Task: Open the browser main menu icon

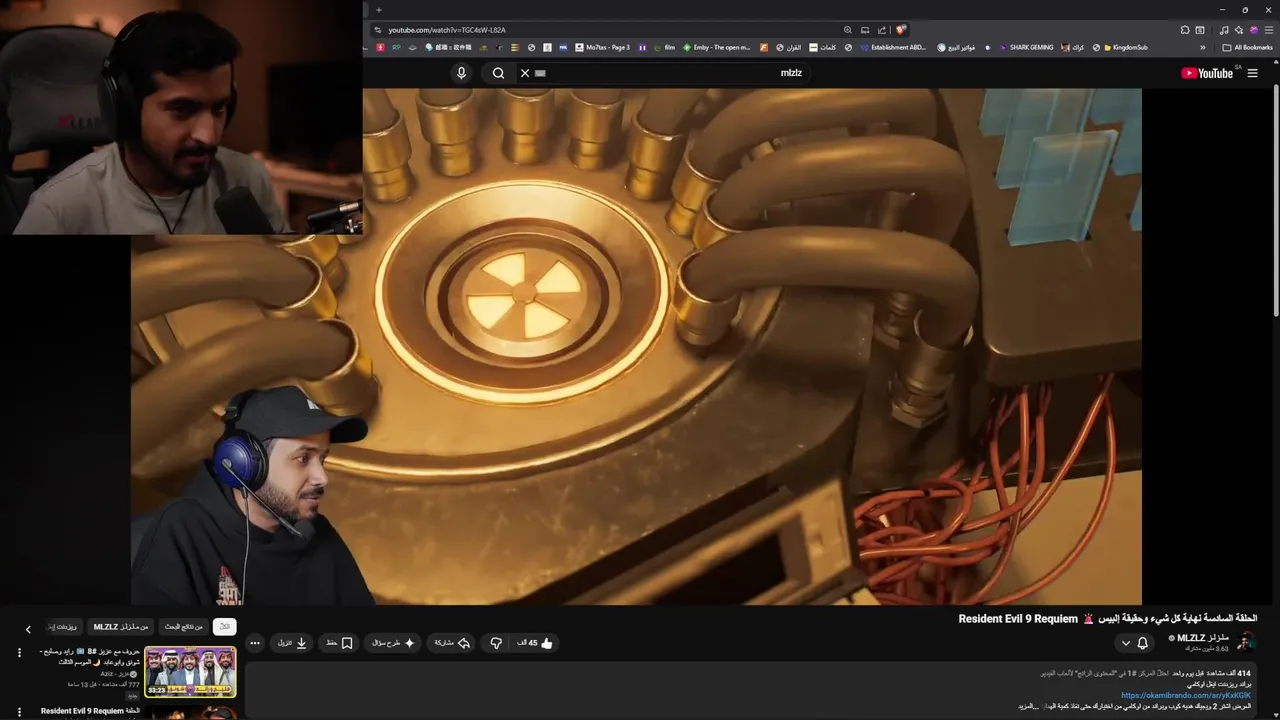Action: [x=1269, y=30]
